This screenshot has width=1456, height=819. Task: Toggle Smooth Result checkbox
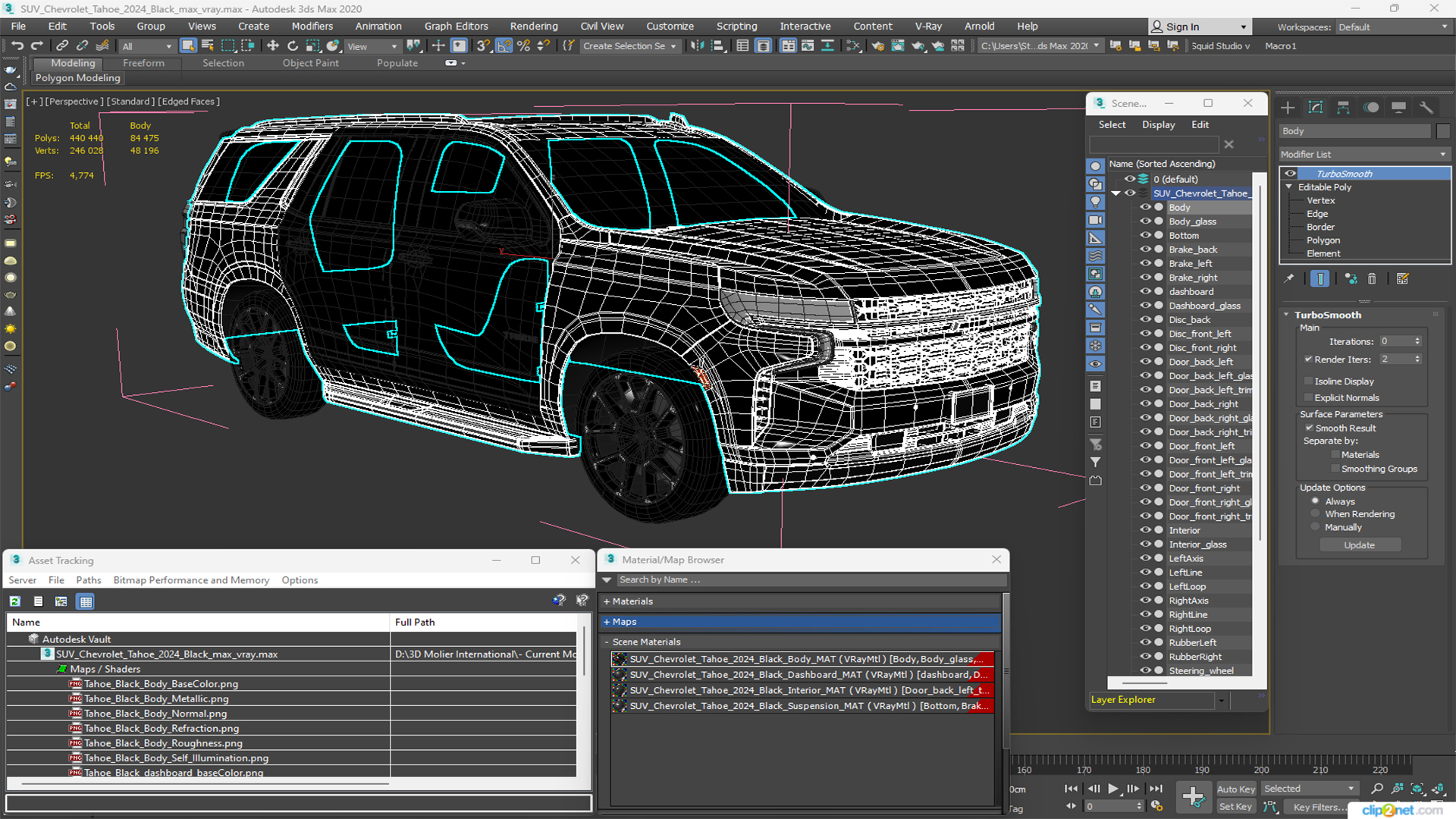1309,428
